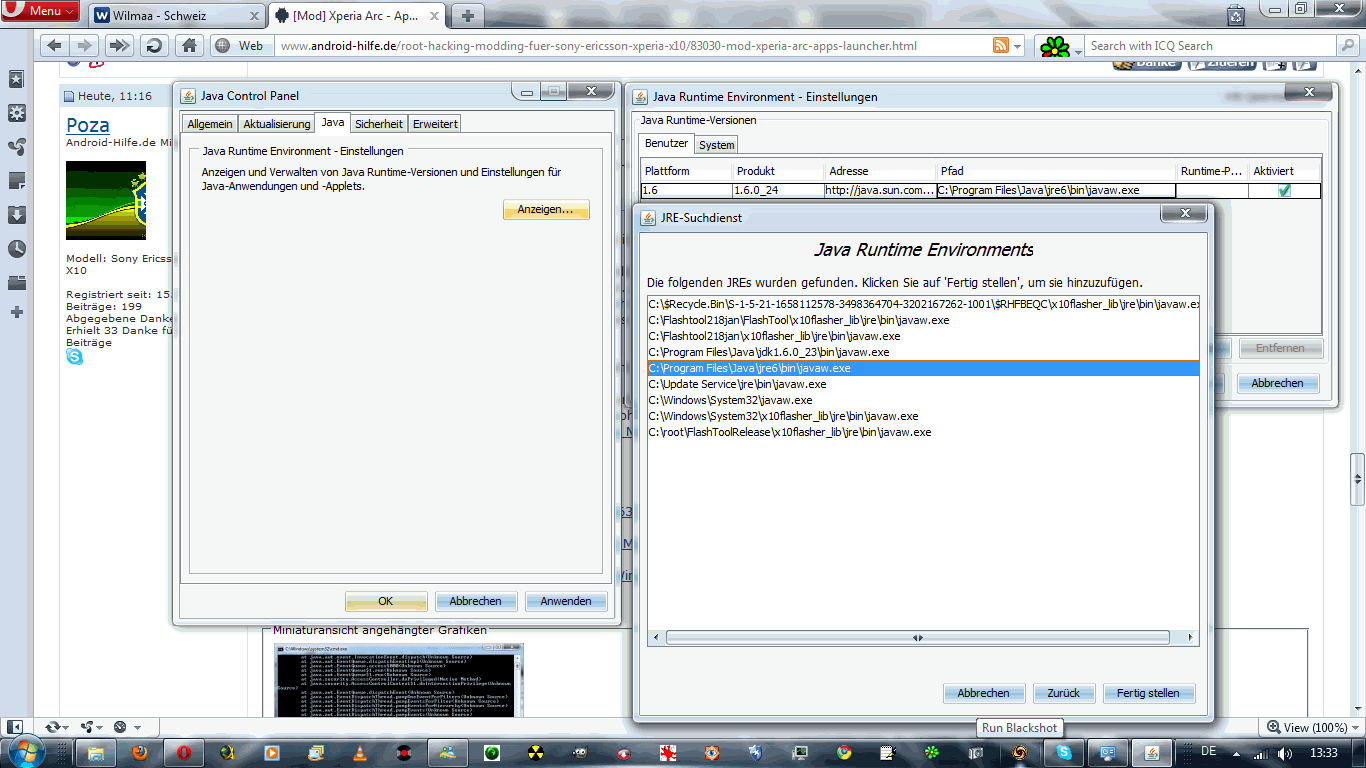Open the Links folder panel in Opera sidebar
This screenshot has height=768, width=1366.
(16, 283)
